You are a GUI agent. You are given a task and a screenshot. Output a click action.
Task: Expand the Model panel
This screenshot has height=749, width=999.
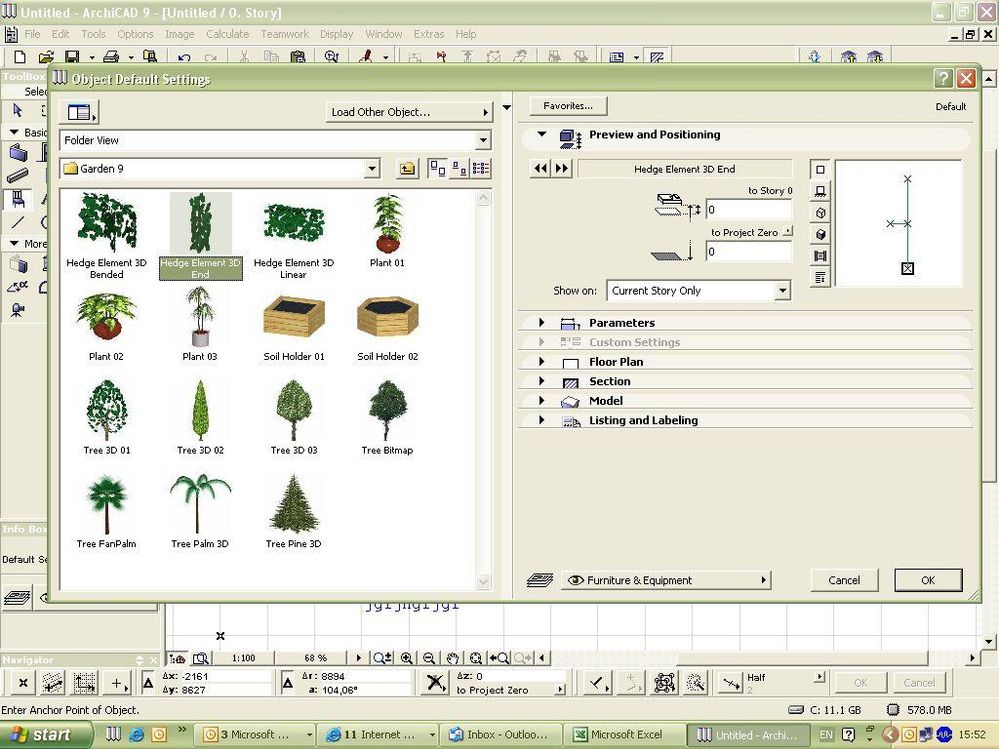click(542, 400)
